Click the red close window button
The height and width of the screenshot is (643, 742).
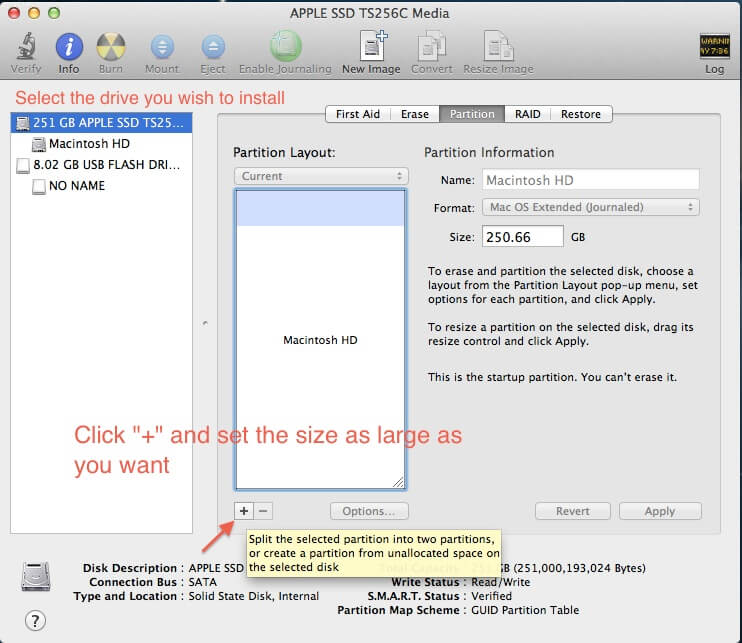point(14,13)
